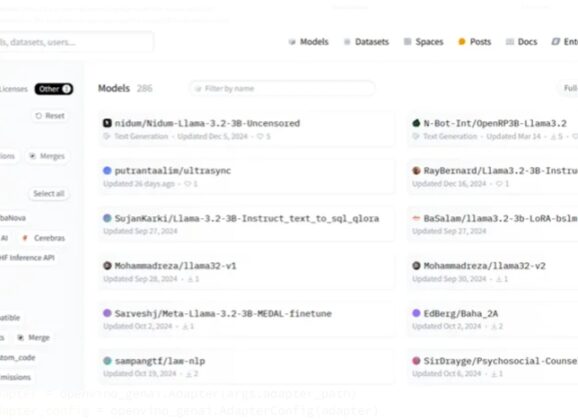Click the Reset circular arrow icon
This screenshot has width=578, height=420.
click(x=38, y=116)
